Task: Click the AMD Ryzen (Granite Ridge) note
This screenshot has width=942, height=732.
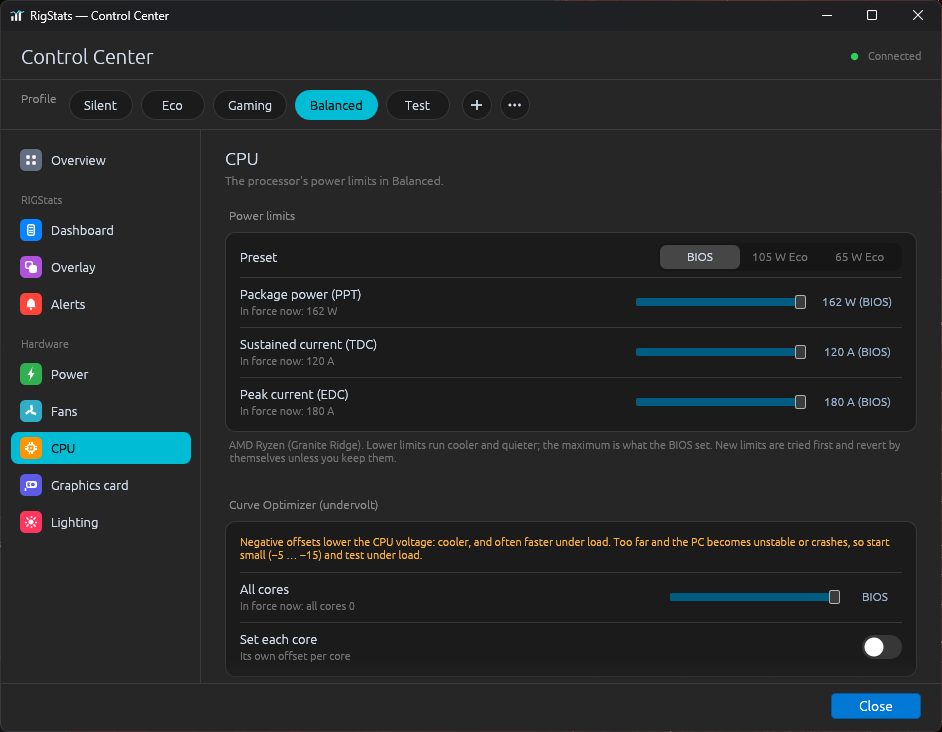Action: tap(564, 451)
